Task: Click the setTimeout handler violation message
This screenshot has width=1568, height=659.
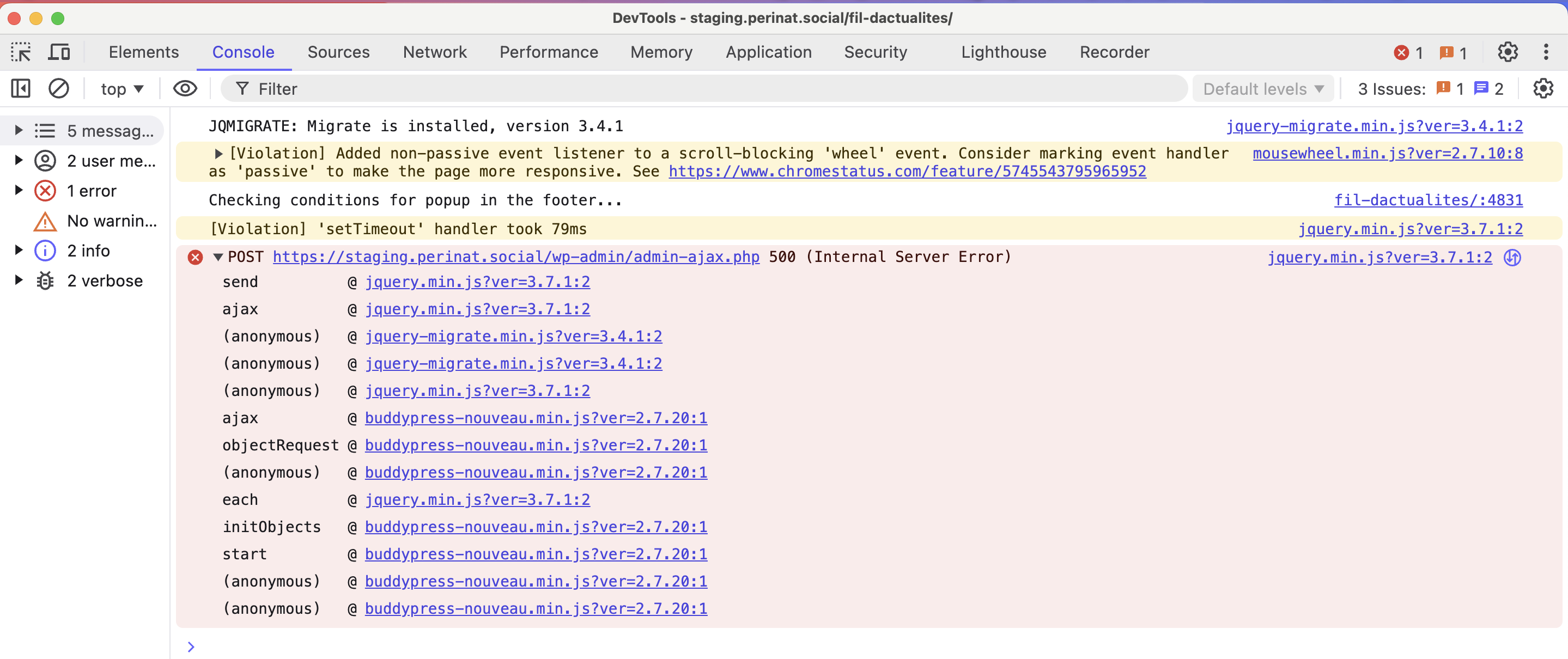Action: point(398,229)
